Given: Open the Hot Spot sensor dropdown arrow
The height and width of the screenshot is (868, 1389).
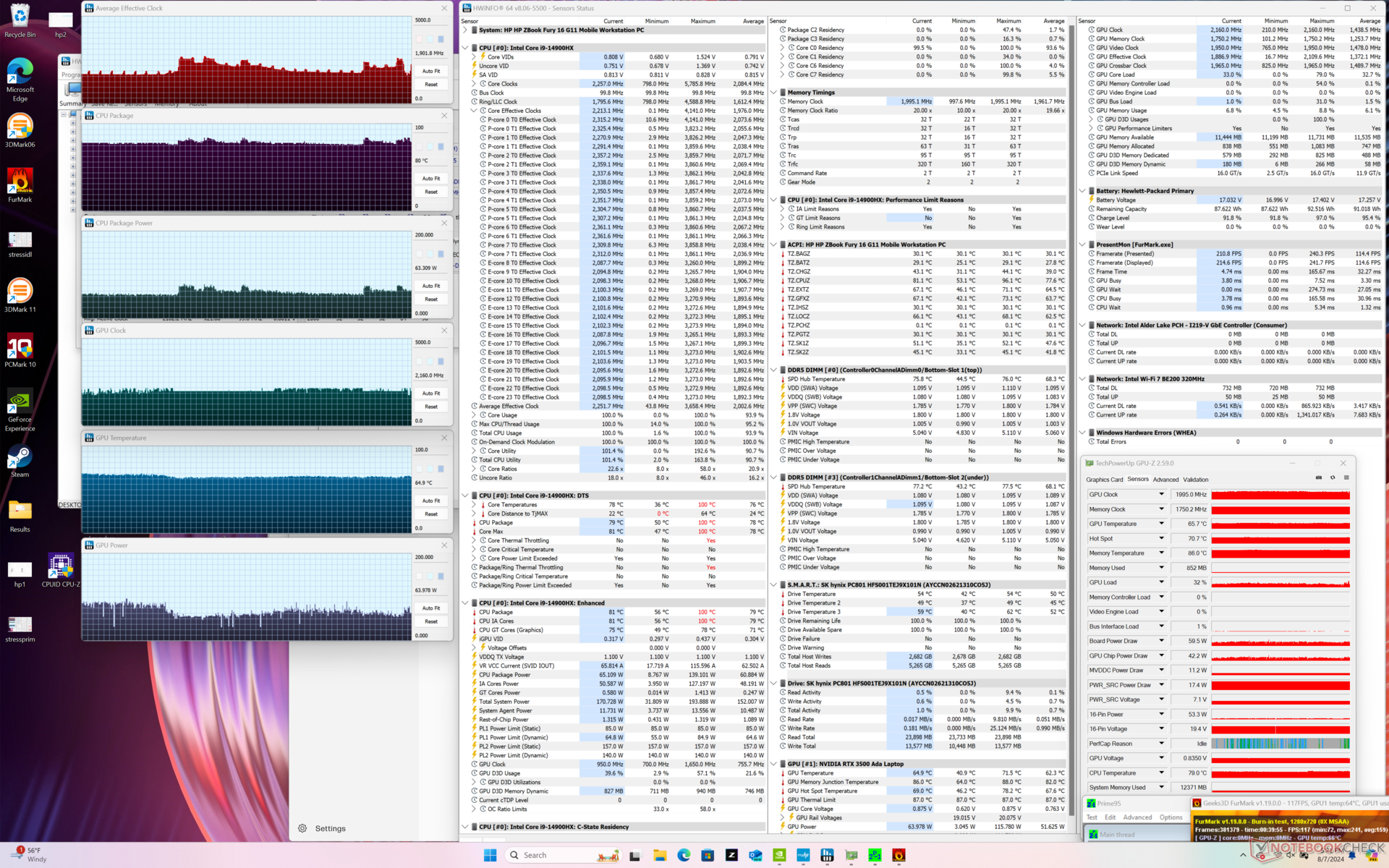Looking at the screenshot, I should tap(1161, 538).
